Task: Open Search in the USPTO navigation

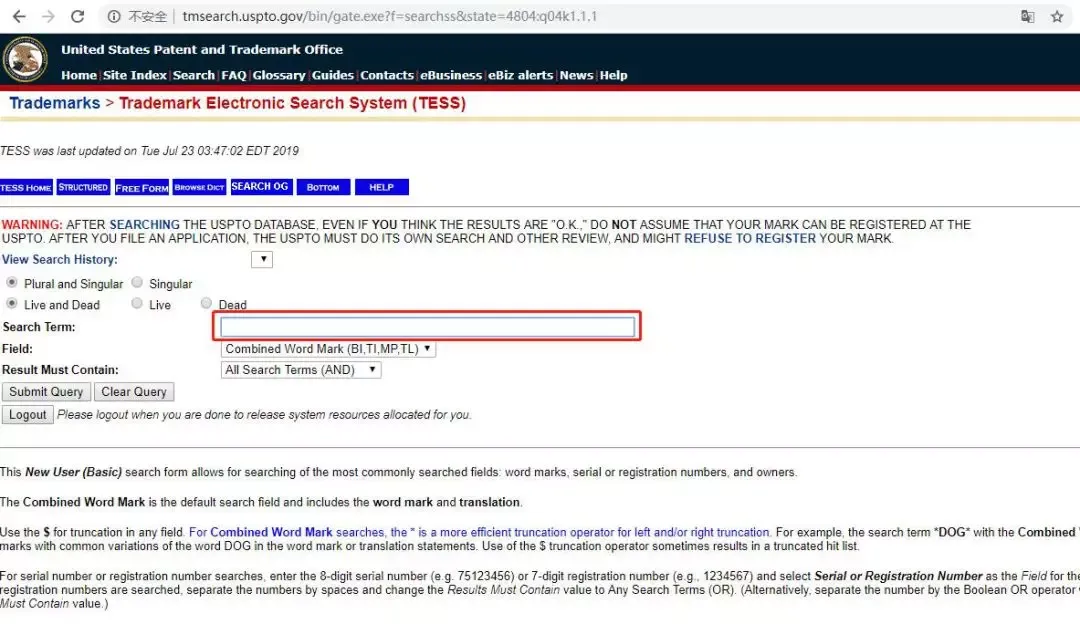Action: pos(194,75)
